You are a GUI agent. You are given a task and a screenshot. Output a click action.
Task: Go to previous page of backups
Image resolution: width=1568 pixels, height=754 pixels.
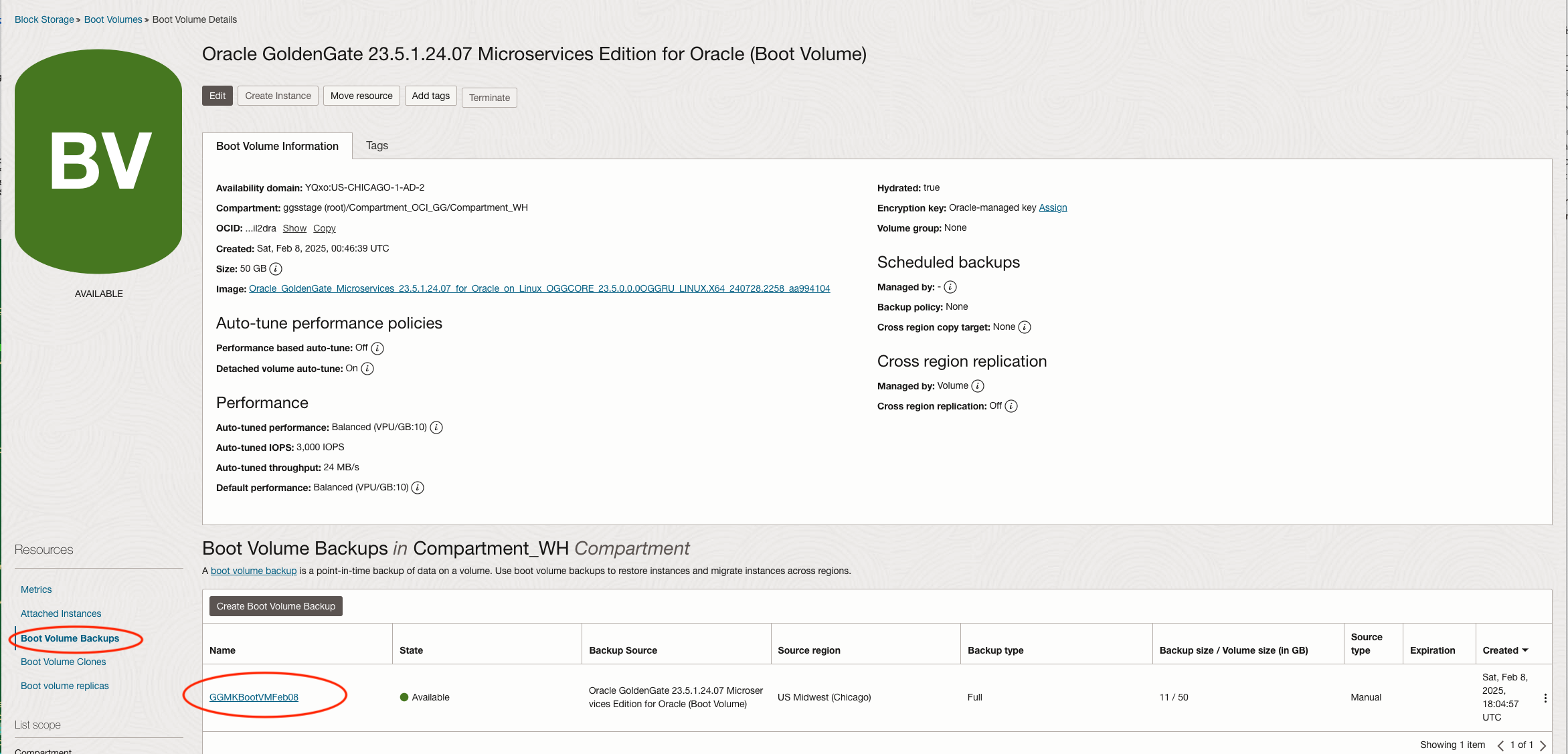(x=1500, y=745)
